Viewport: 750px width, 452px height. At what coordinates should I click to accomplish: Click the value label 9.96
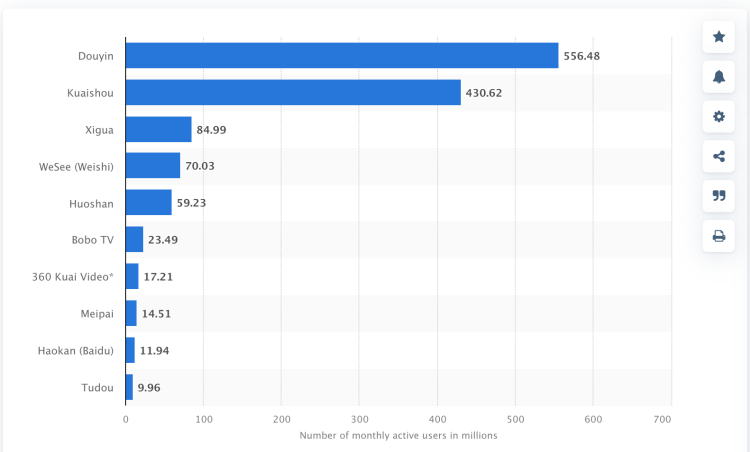[149, 387]
